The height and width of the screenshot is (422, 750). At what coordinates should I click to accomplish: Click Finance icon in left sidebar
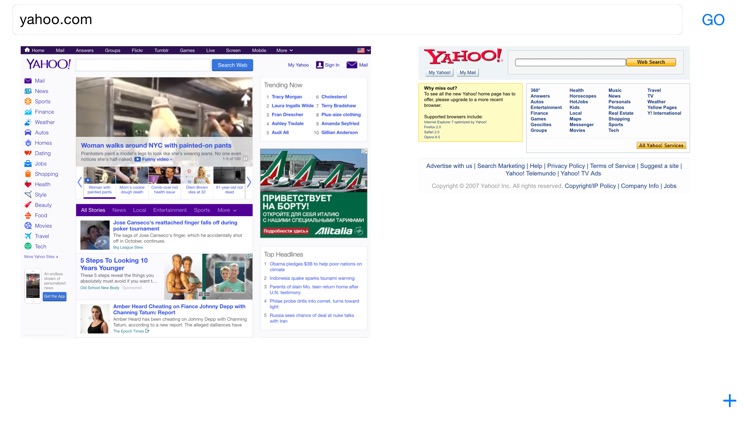coord(28,111)
